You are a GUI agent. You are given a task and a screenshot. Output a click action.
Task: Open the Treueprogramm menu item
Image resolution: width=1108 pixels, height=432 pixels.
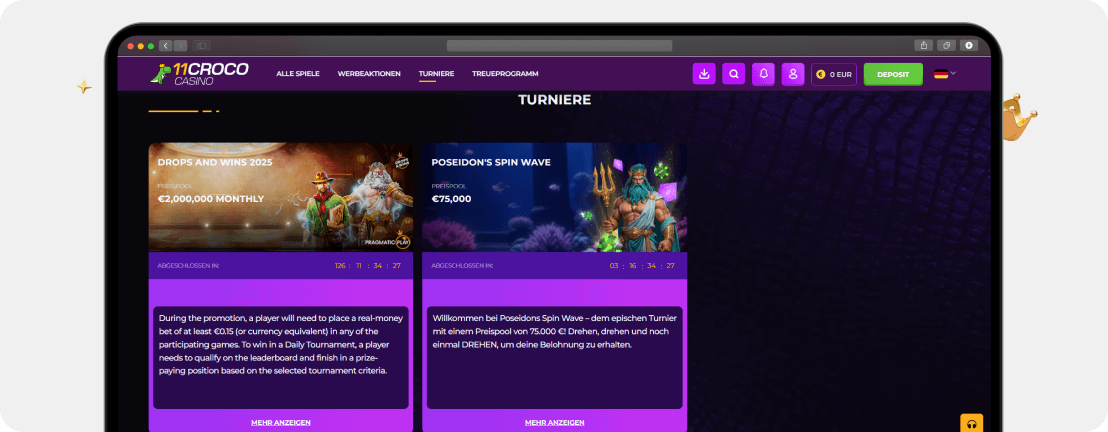tap(505, 74)
